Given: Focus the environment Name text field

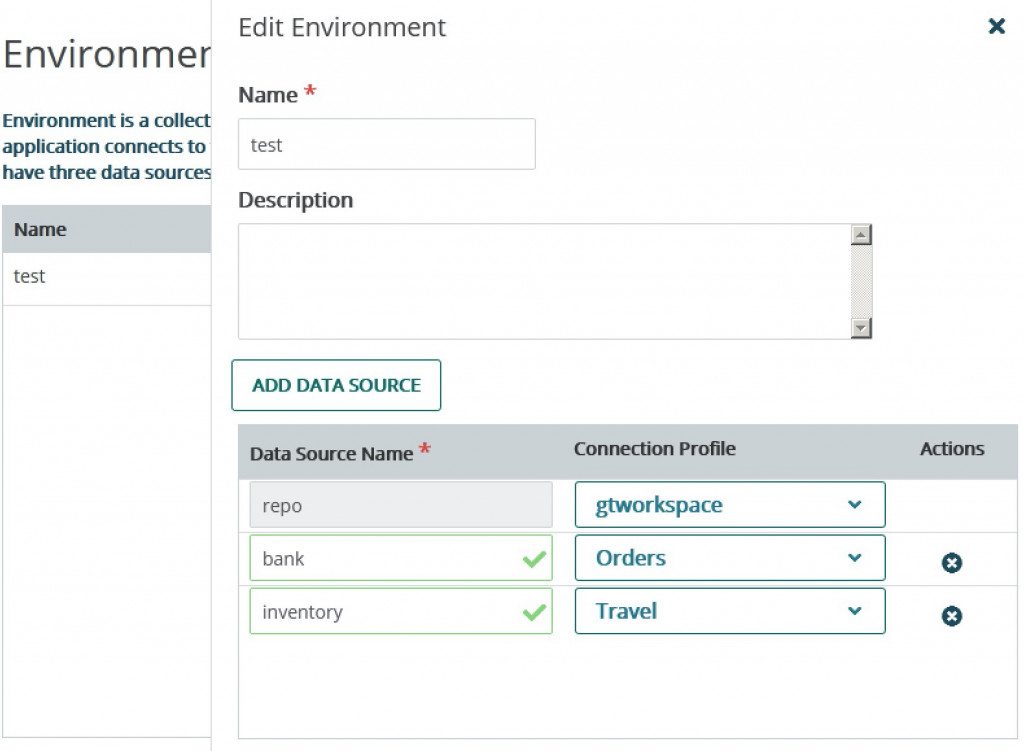Looking at the screenshot, I should tap(386, 145).
